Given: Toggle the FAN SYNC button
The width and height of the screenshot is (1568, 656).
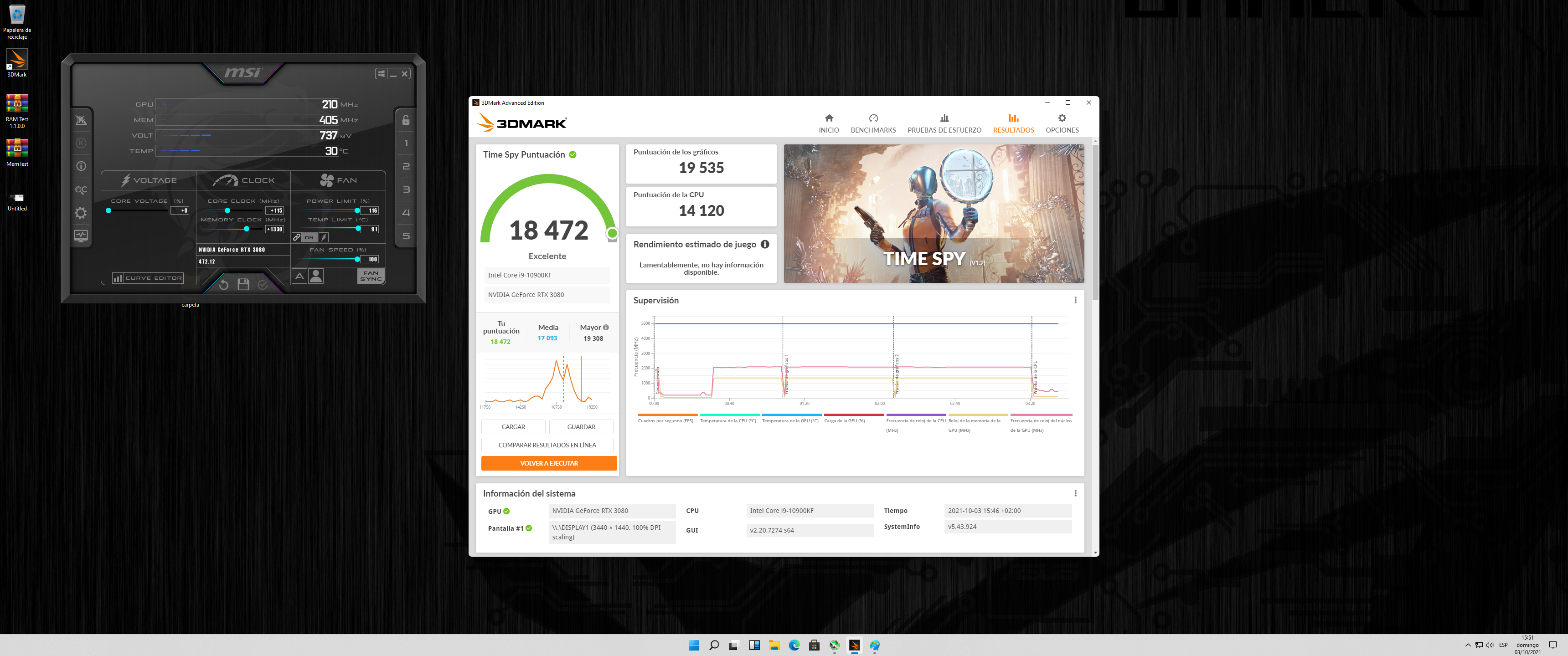Looking at the screenshot, I should pos(371,276).
